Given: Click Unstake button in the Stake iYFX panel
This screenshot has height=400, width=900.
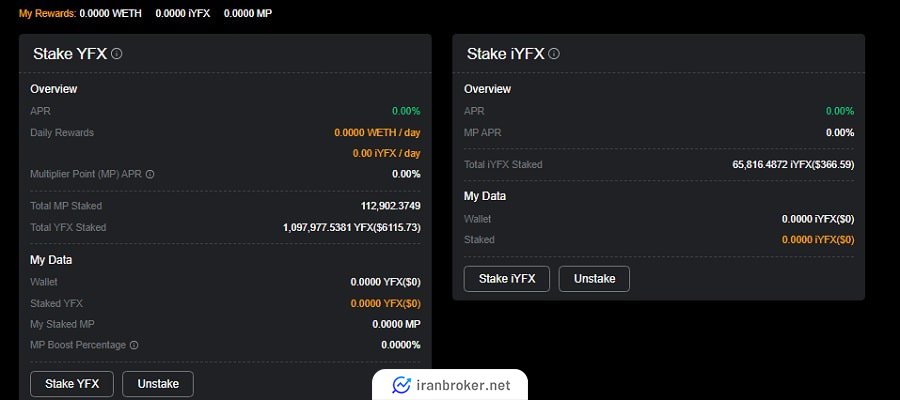Looking at the screenshot, I should tap(594, 279).
